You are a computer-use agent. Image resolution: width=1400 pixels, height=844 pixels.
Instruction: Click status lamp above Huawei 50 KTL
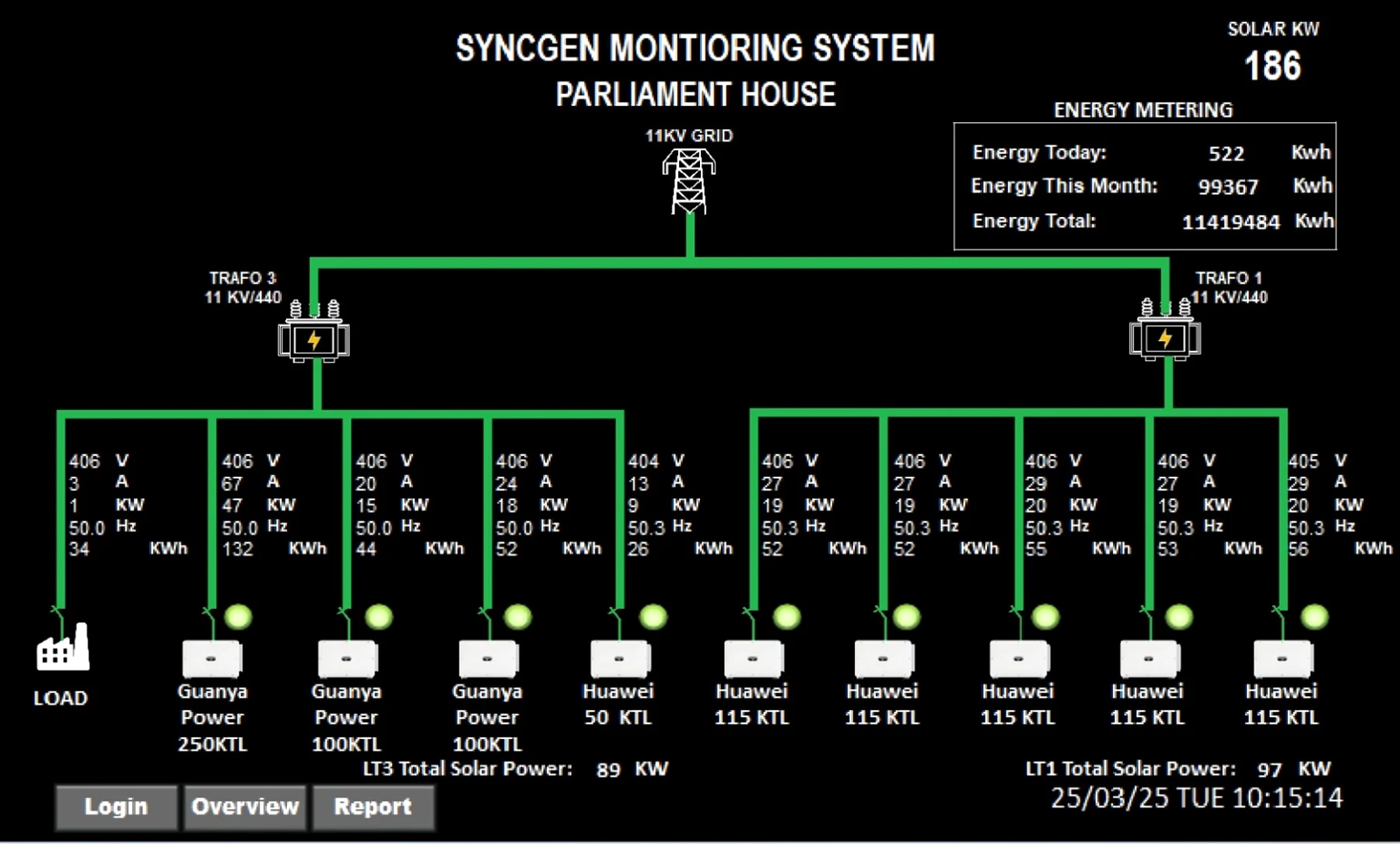coord(653,617)
